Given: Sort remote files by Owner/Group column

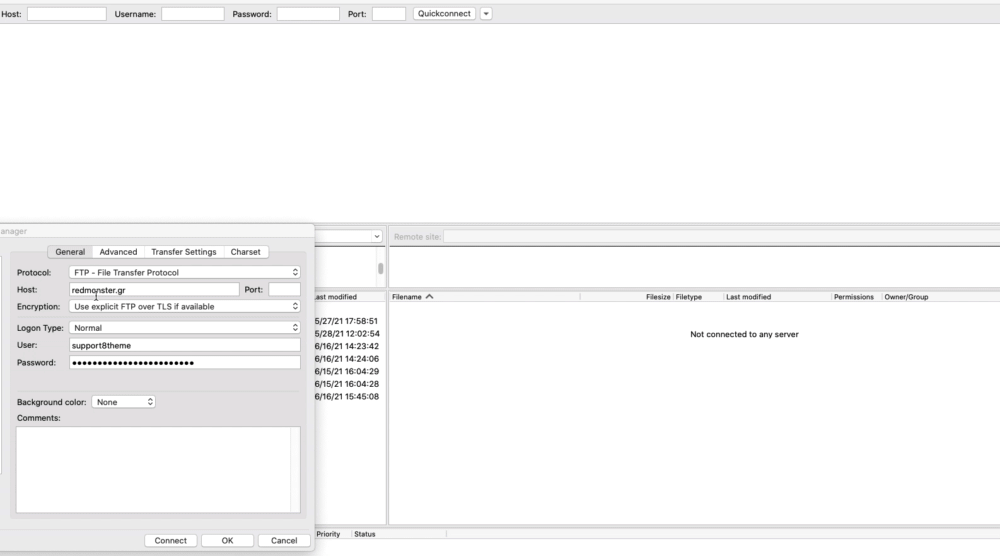Looking at the screenshot, I should [x=906, y=297].
